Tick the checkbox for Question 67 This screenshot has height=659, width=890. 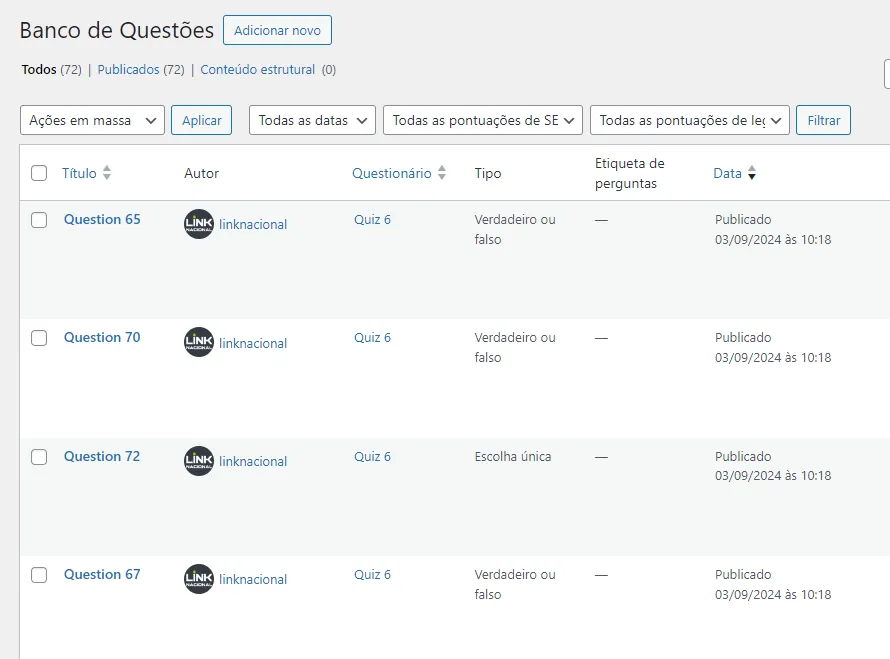(x=39, y=575)
